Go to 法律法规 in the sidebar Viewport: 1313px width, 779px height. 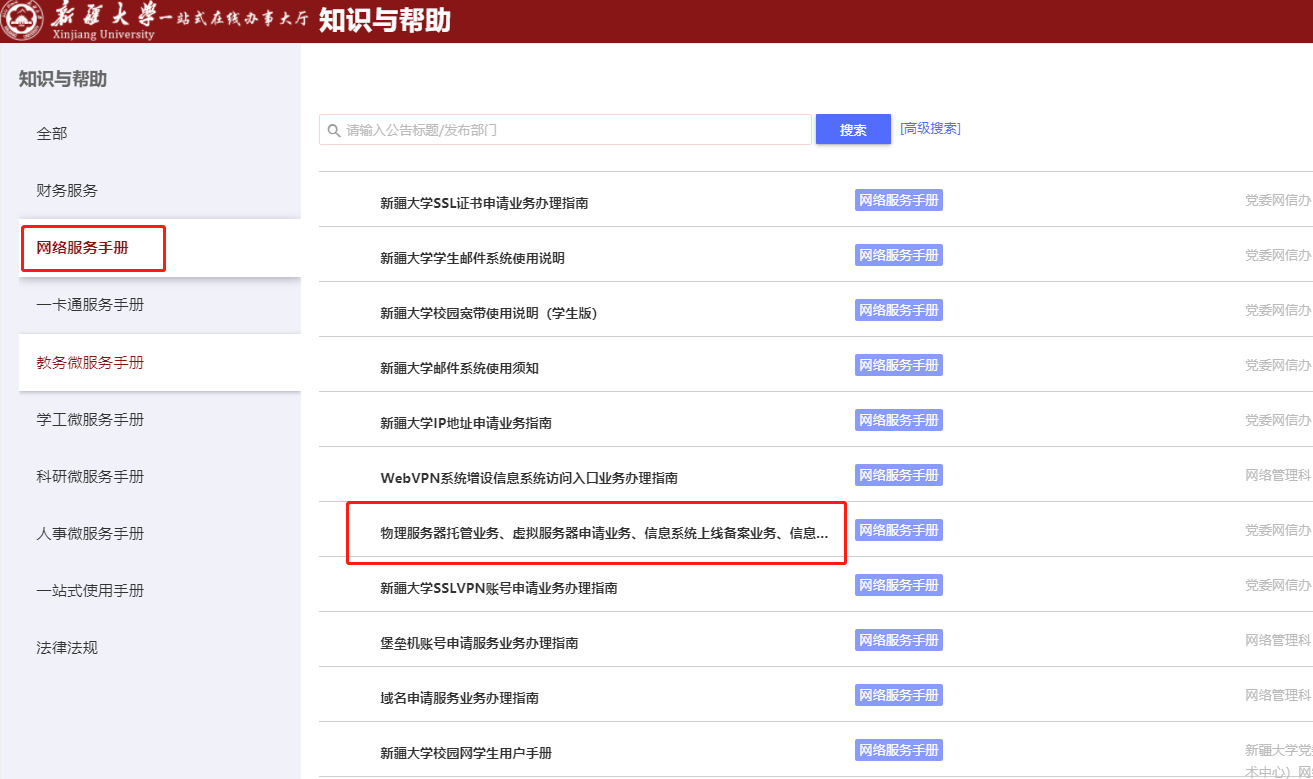(67, 647)
